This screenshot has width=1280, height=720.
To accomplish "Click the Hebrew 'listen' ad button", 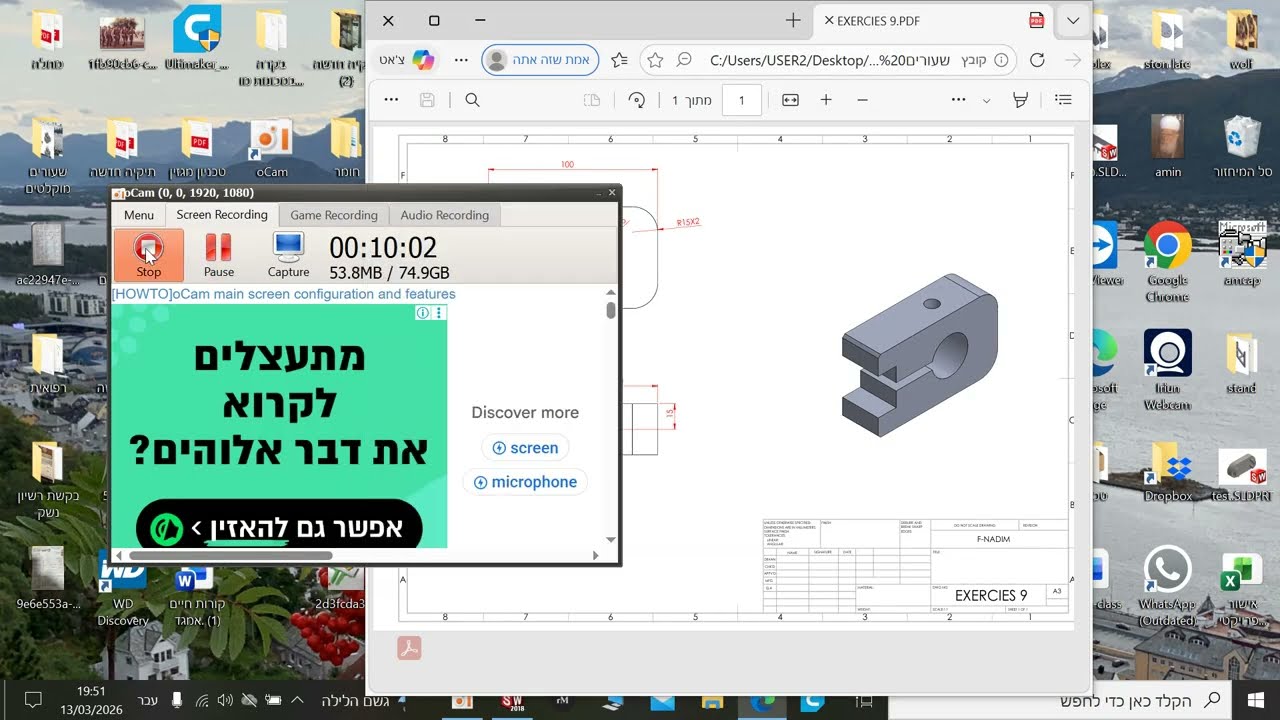I will pos(279,527).
